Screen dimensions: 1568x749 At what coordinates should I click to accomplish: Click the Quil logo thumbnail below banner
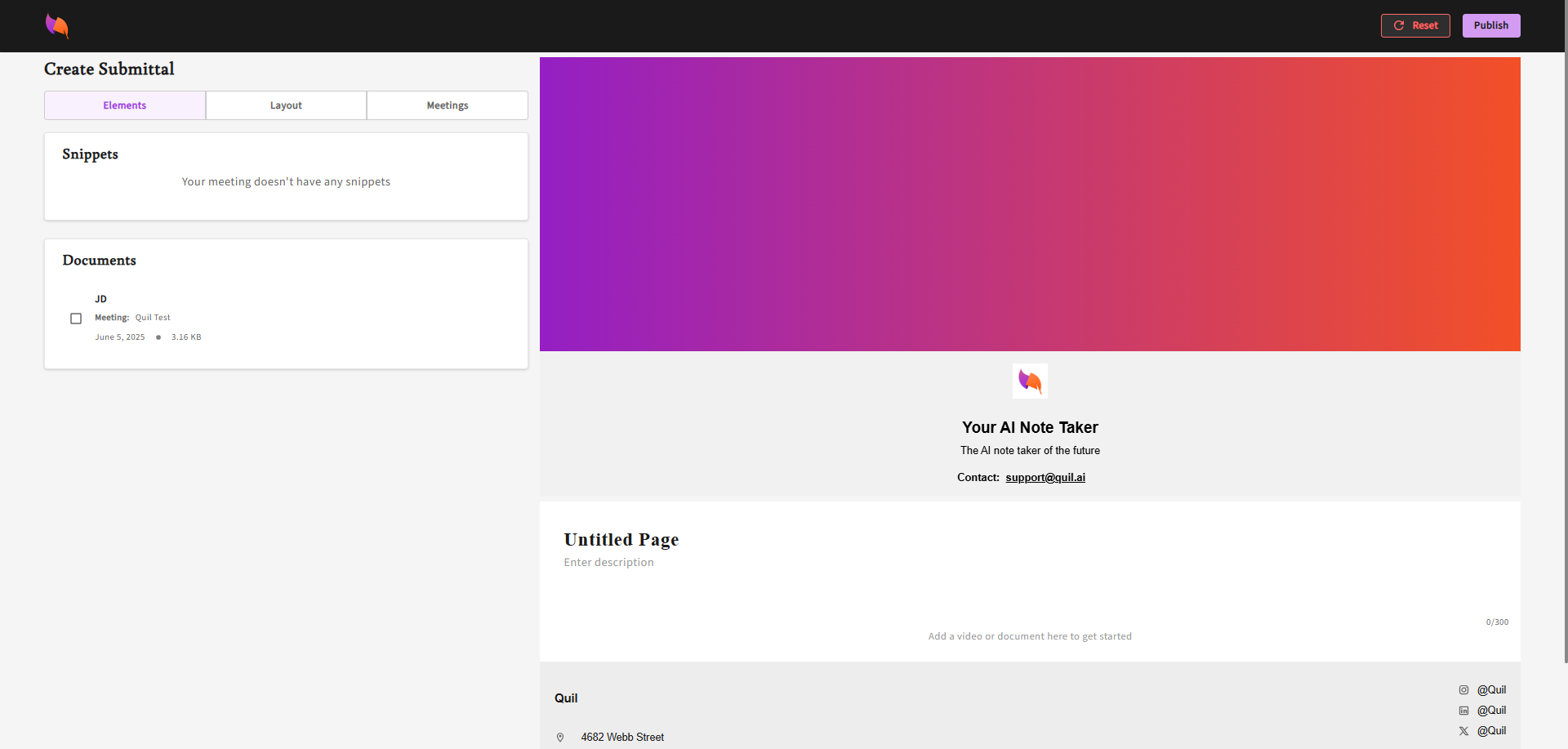tap(1030, 381)
